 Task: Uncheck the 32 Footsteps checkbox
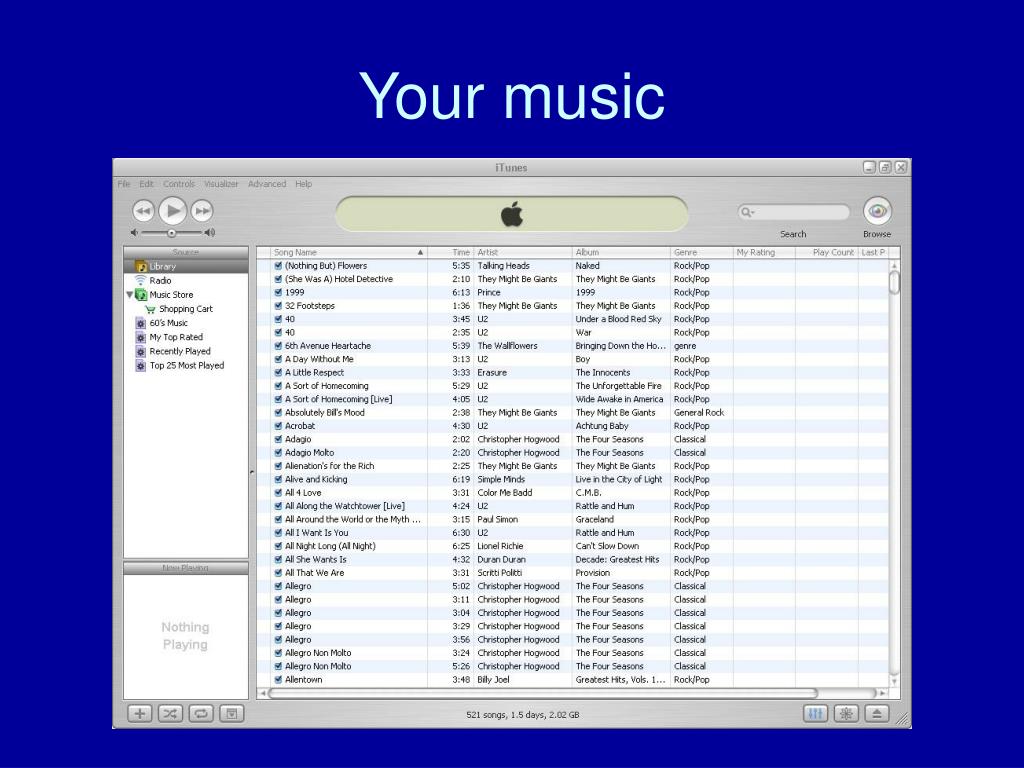278,306
